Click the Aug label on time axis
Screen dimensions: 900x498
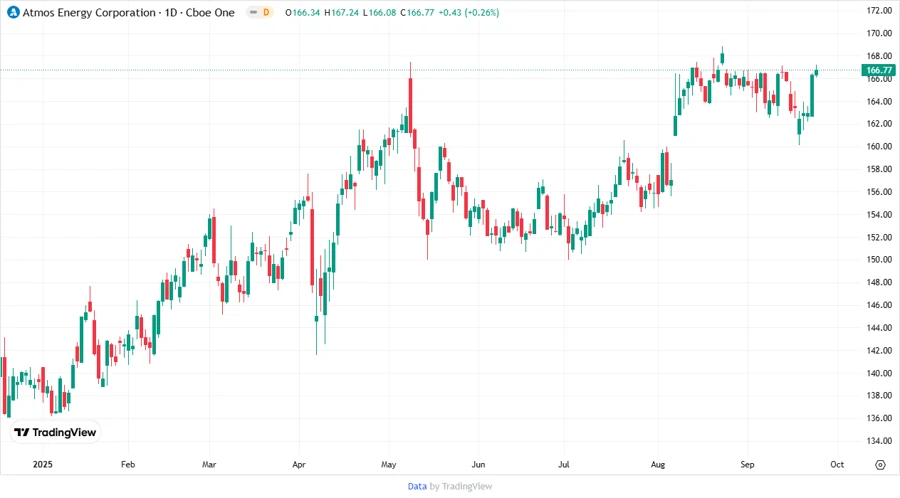(x=658, y=464)
